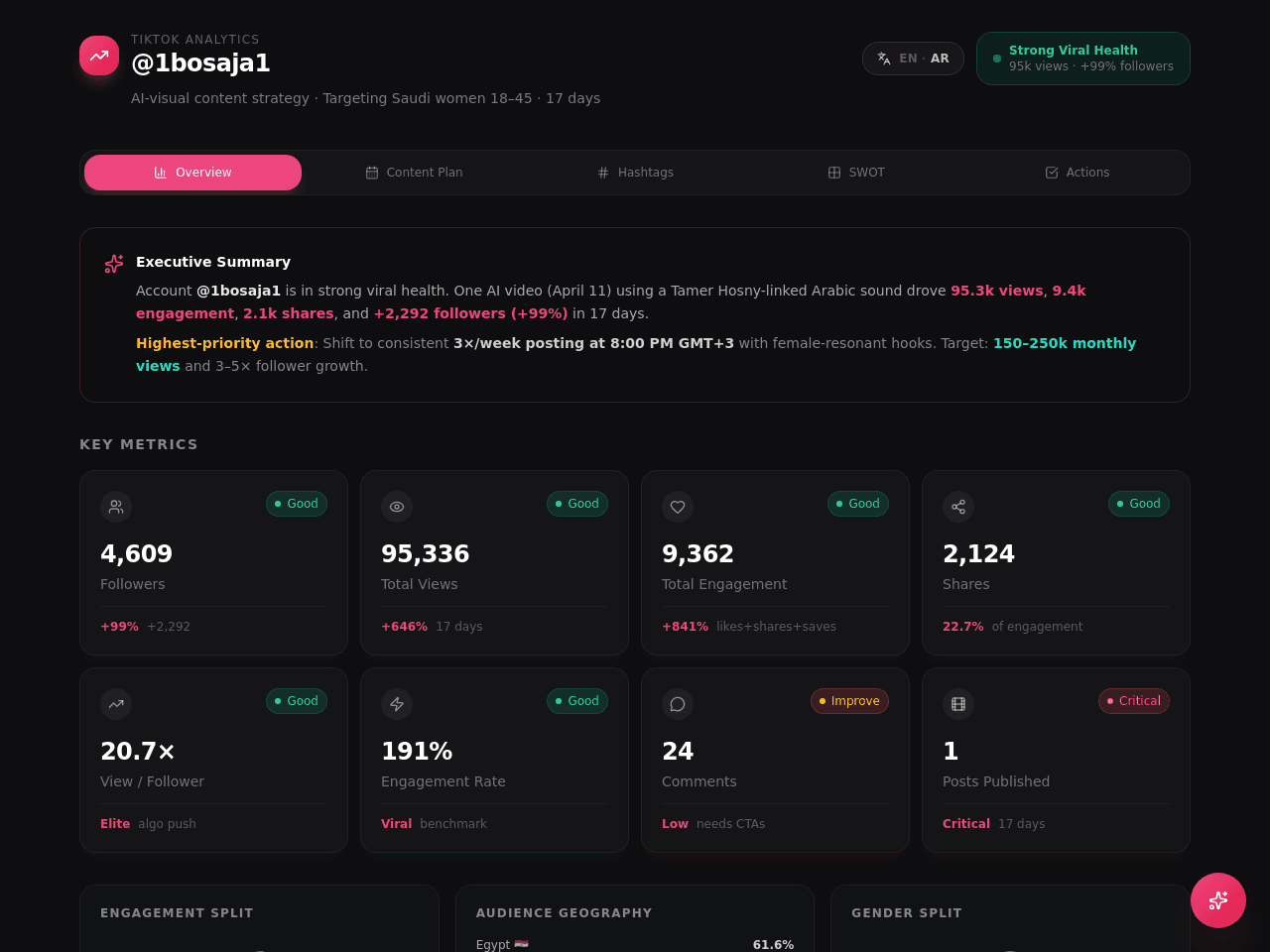Click the 191% engagement rate value
Viewport: 1270px width, 952px height.
click(x=417, y=752)
